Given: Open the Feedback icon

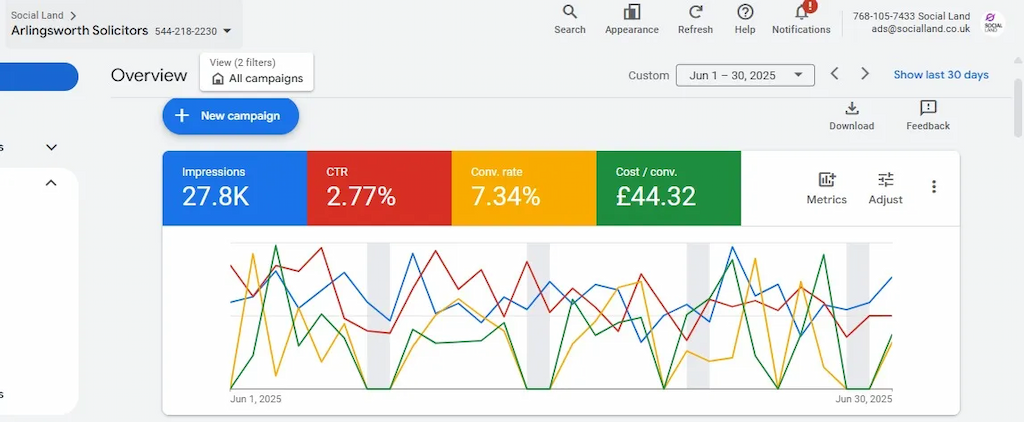Looking at the screenshot, I should click(x=928, y=108).
